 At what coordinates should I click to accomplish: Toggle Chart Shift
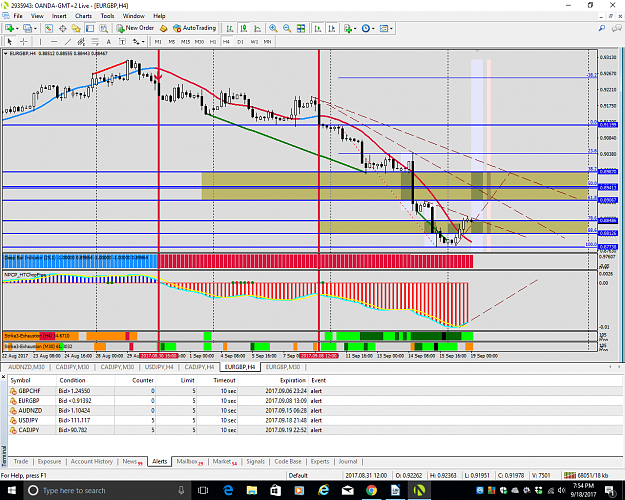pyautogui.click(x=332, y=28)
